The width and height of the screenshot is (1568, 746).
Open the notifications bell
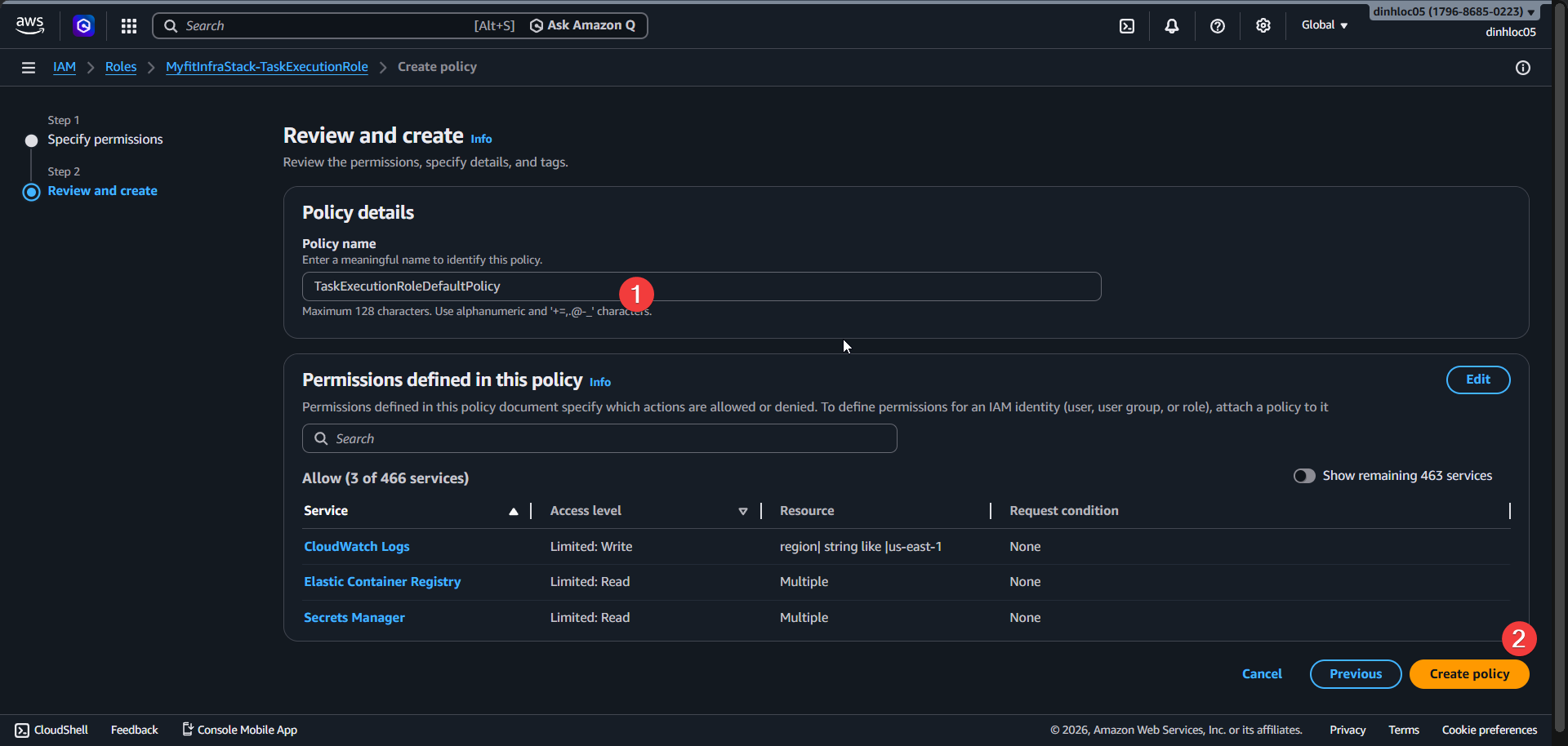click(1172, 25)
